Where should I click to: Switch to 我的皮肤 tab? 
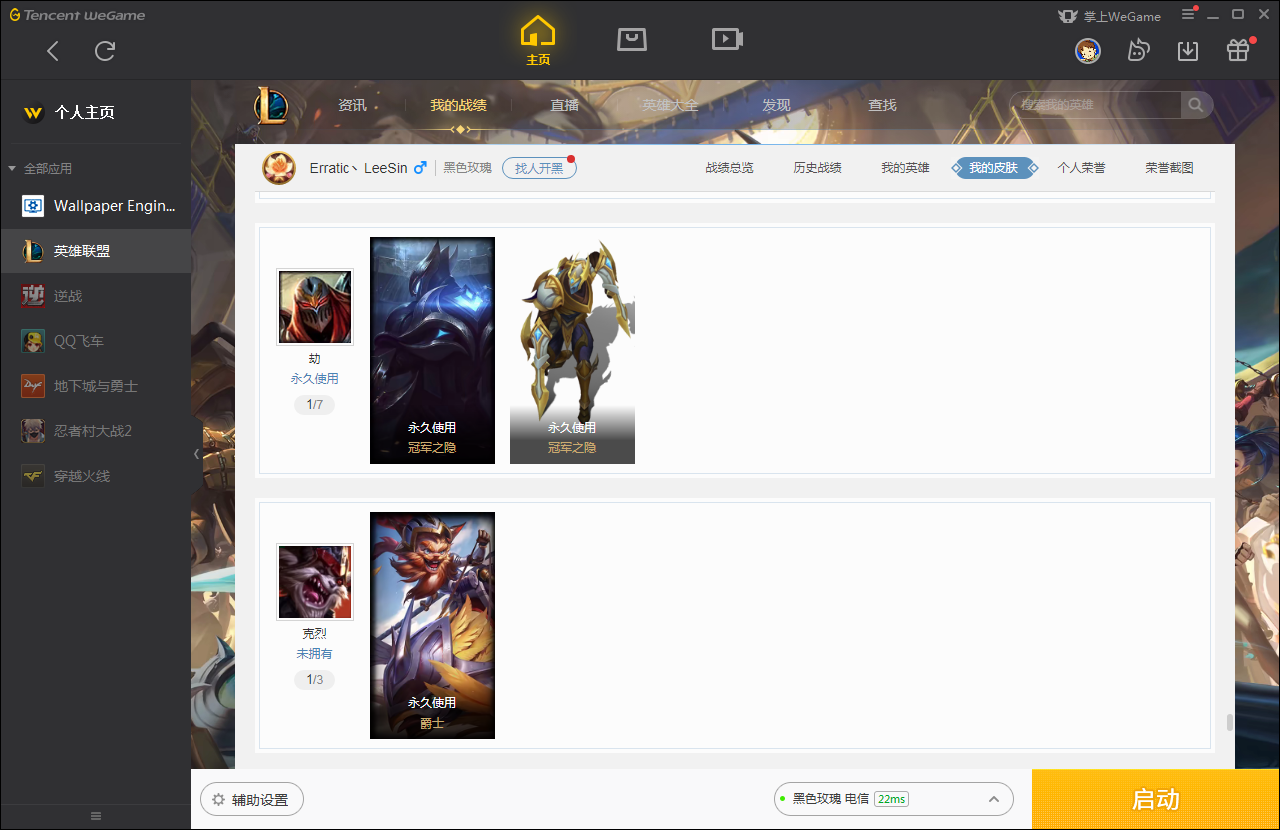(993, 168)
